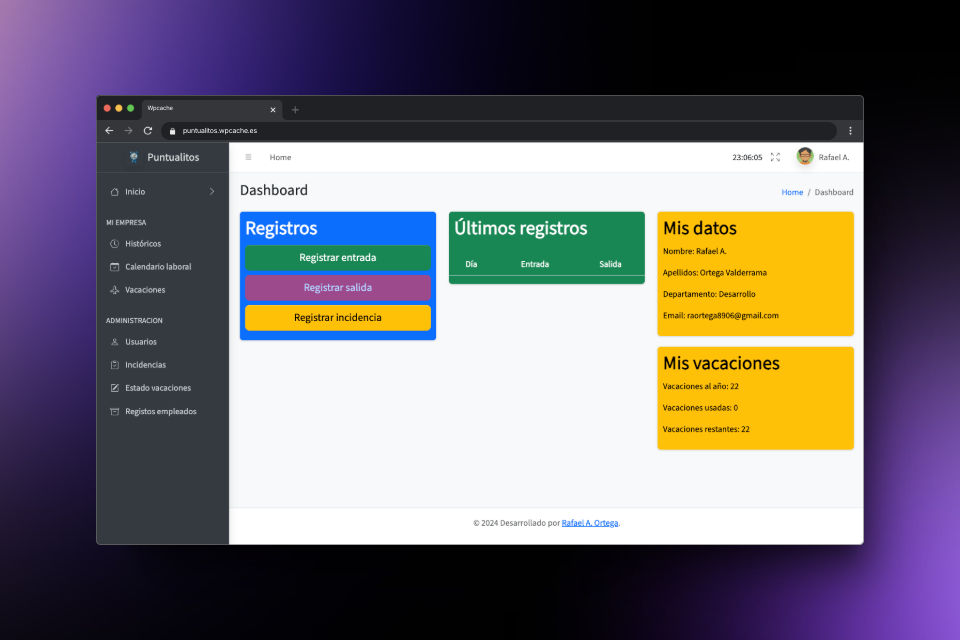This screenshot has width=960, height=640.
Task: Click the Entrada column header
Action: pos(534,265)
